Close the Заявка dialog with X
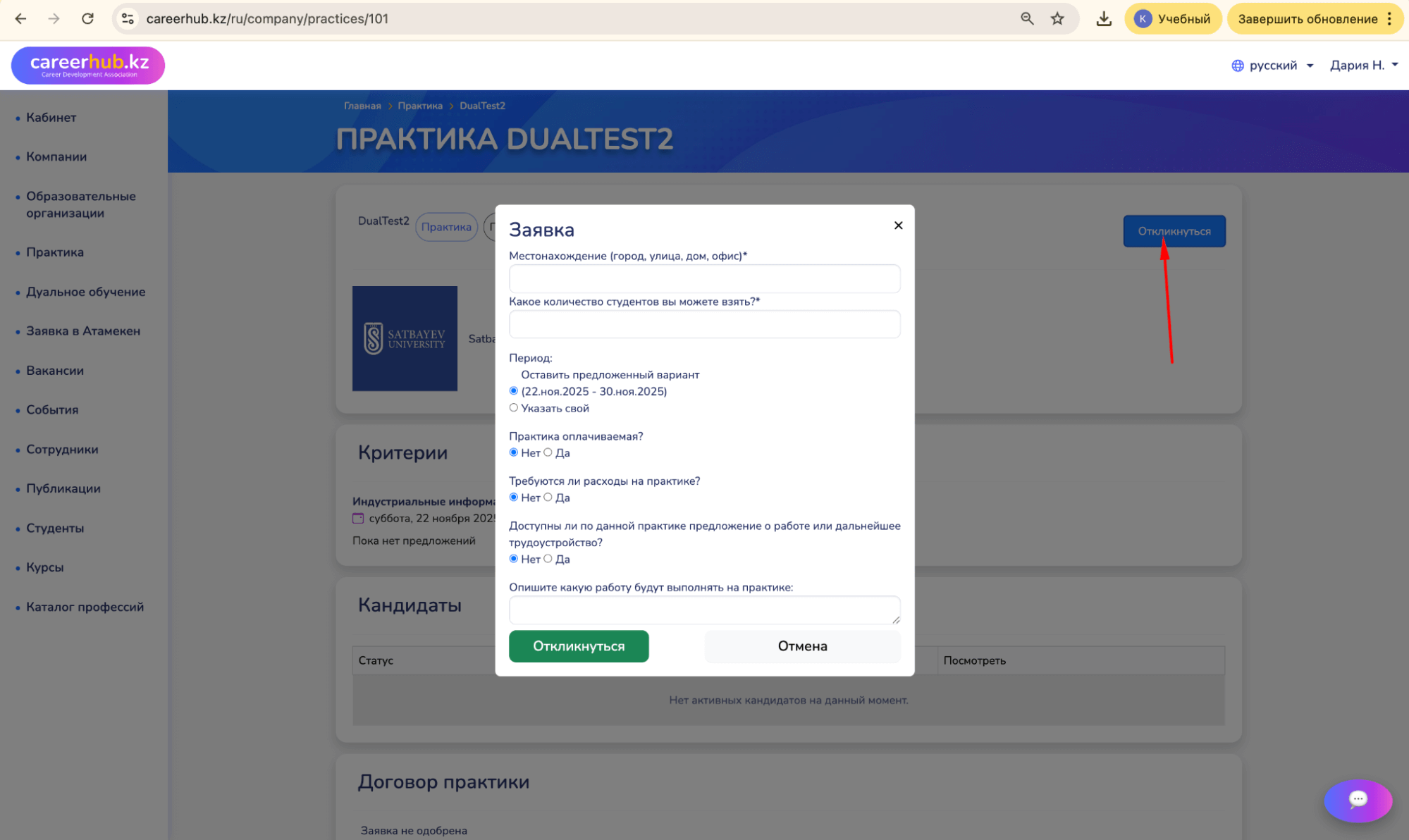The image size is (1409, 840). click(898, 226)
